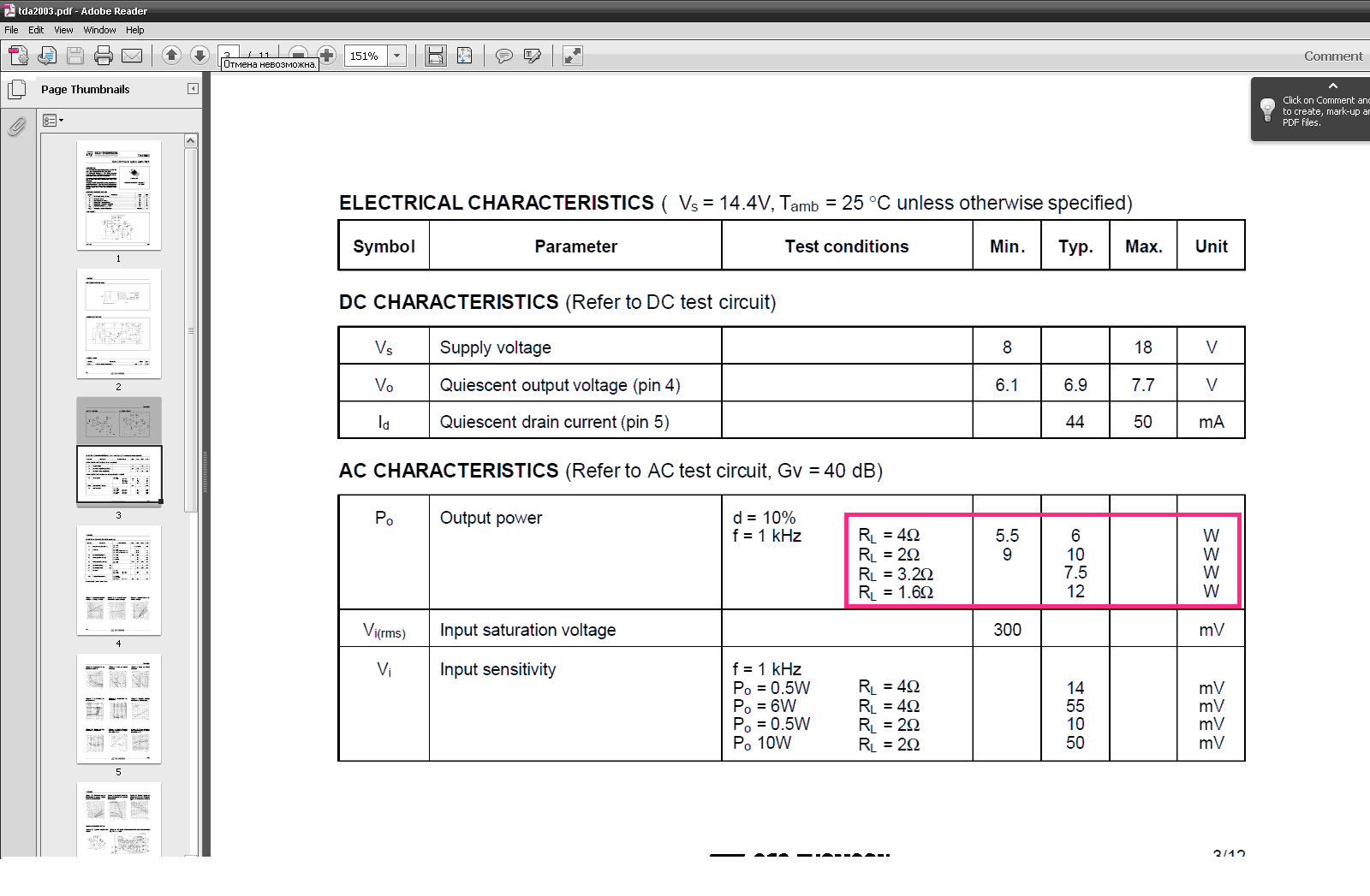Screen dimensions: 1370x896
Task: Open the Window menu
Action: (100, 30)
